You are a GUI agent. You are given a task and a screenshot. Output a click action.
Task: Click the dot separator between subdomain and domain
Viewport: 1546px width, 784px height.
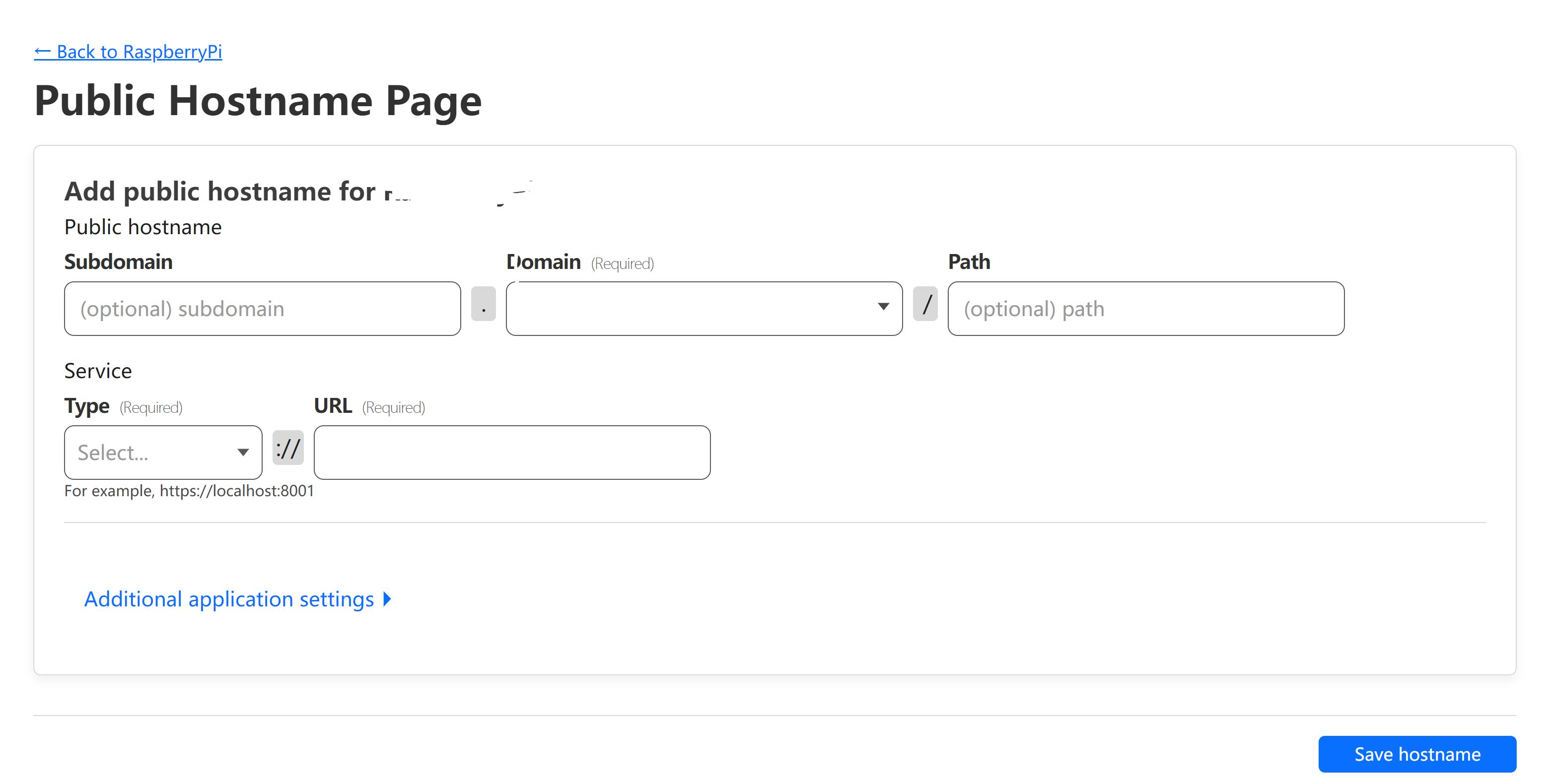pyautogui.click(x=483, y=304)
